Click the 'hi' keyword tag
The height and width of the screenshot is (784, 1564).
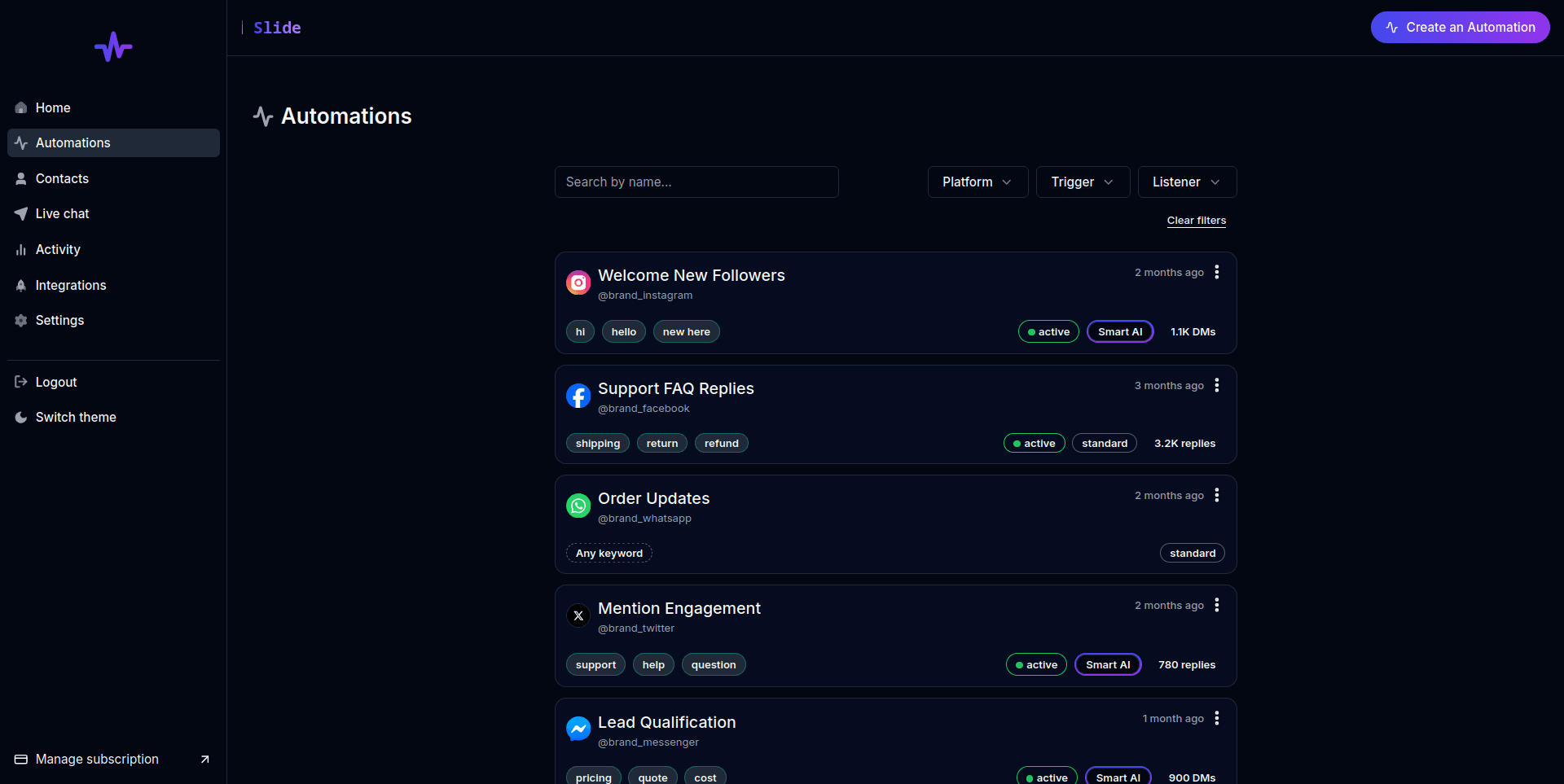point(580,331)
